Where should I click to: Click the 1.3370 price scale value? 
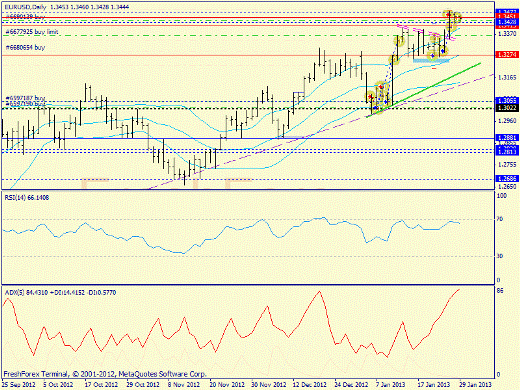click(507, 34)
